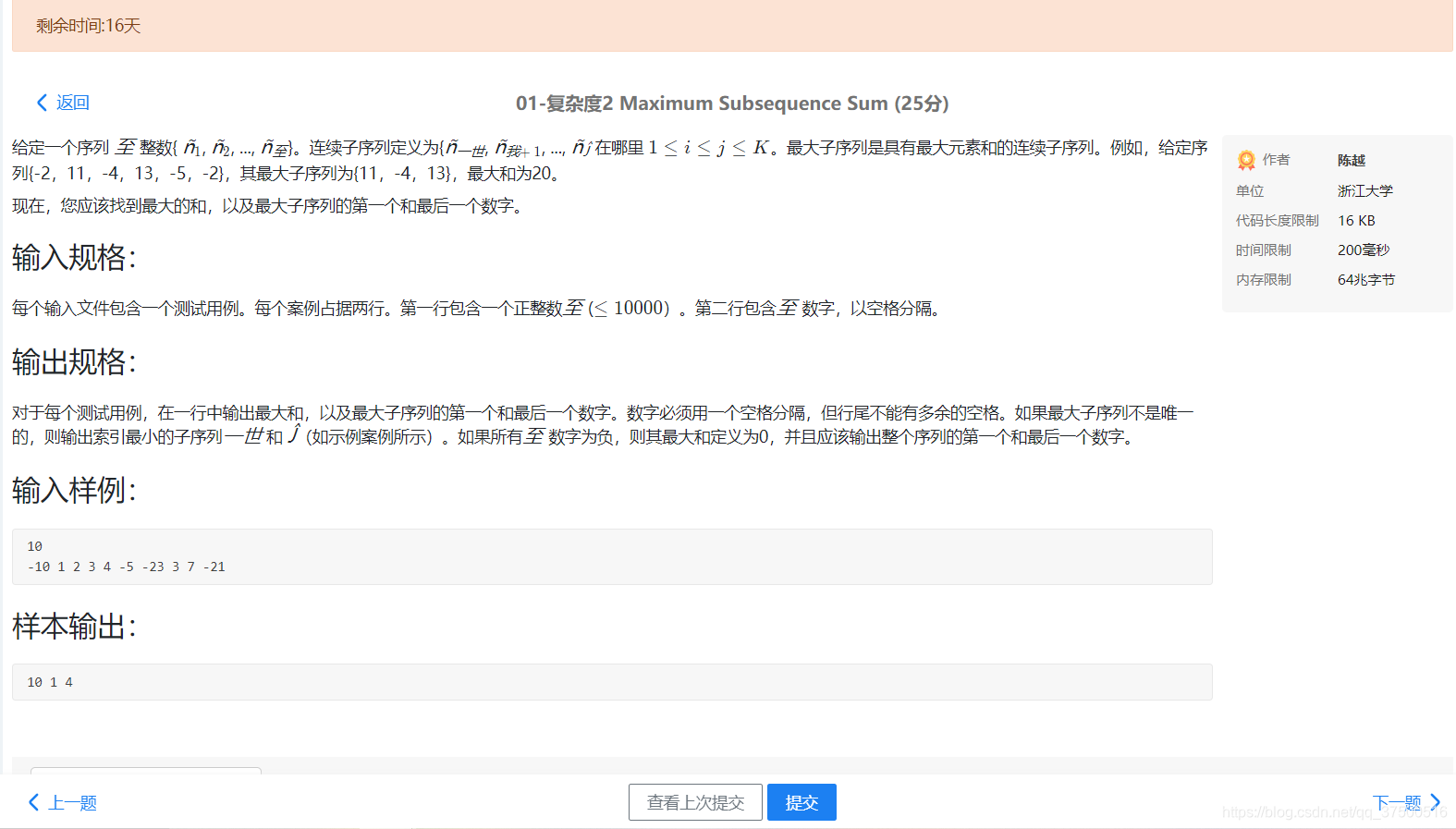1456x829 pixels.
Task: Click the 时间限制 label
Action: 1264,250
